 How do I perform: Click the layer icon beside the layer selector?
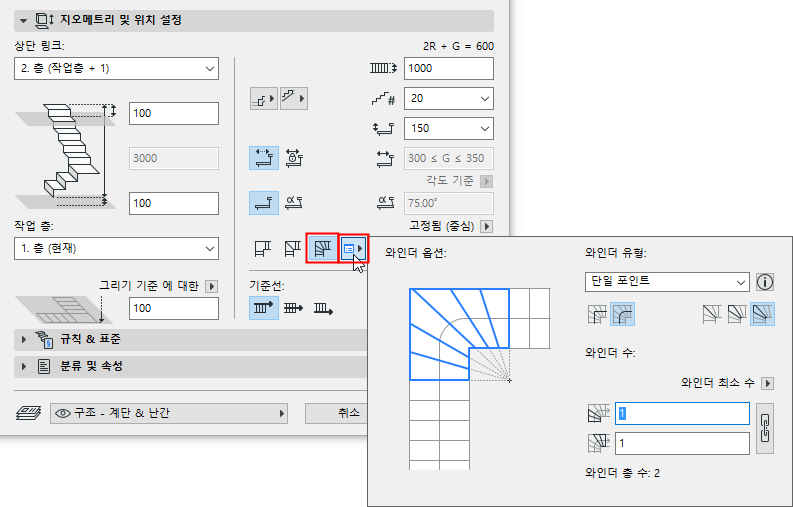click(x=28, y=413)
